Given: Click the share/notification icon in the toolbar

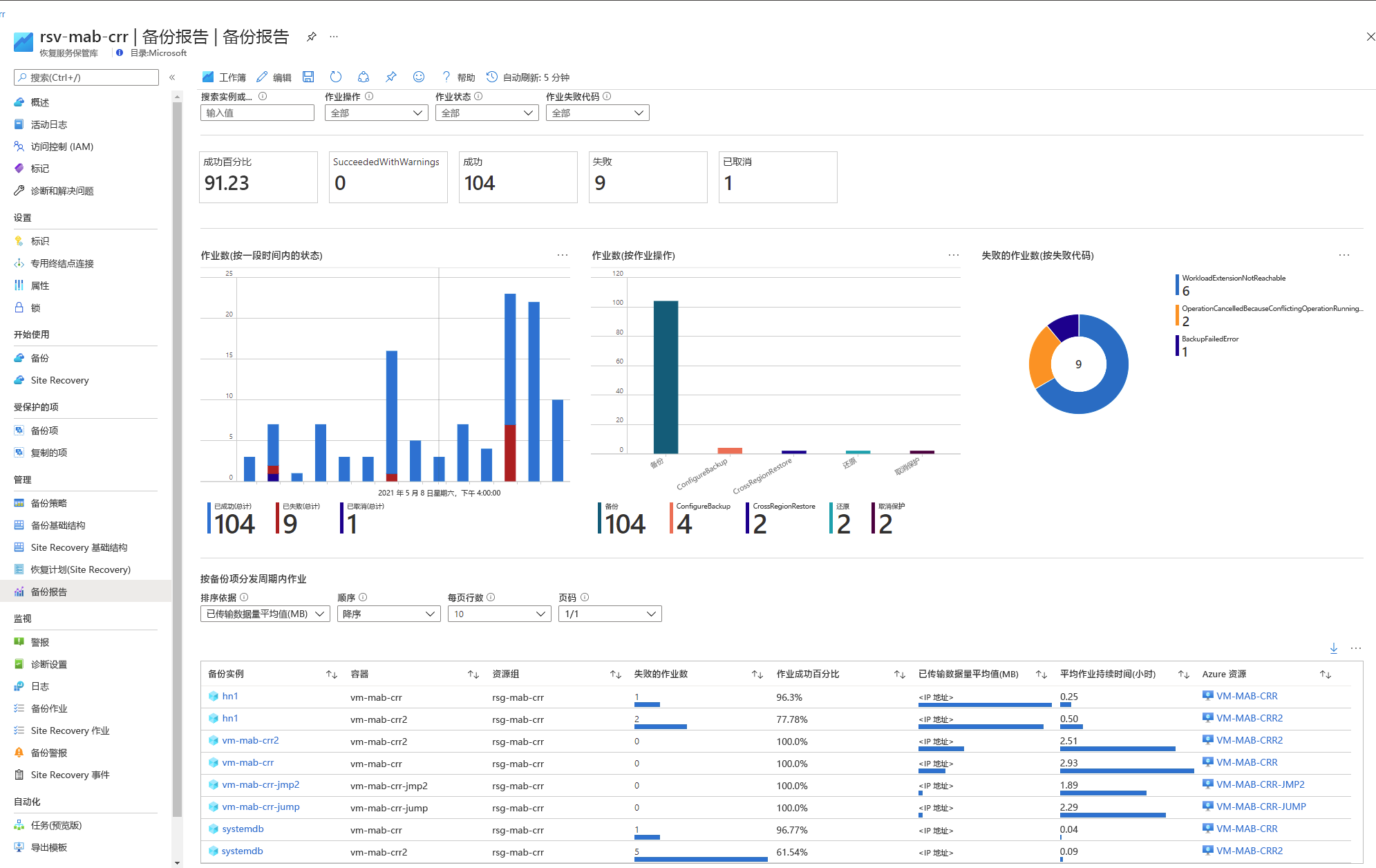Looking at the screenshot, I should [364, 77].
